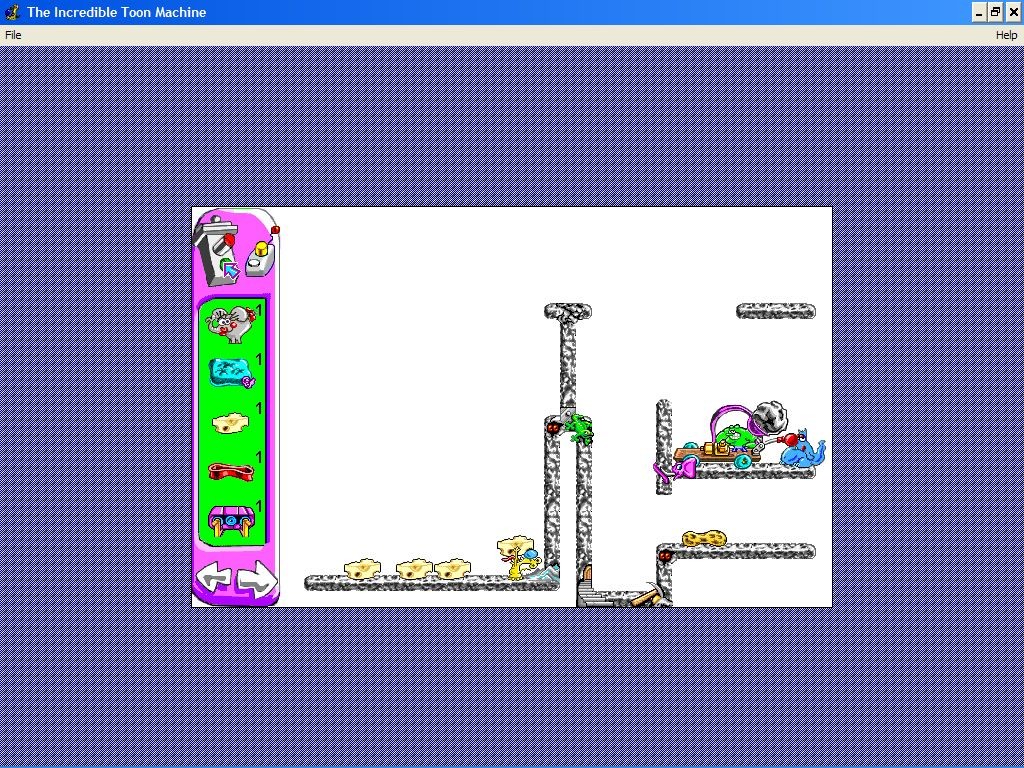Select the middle cheese on the floor
Screen dimensions: 1024x768
click(x=414, y=568)
